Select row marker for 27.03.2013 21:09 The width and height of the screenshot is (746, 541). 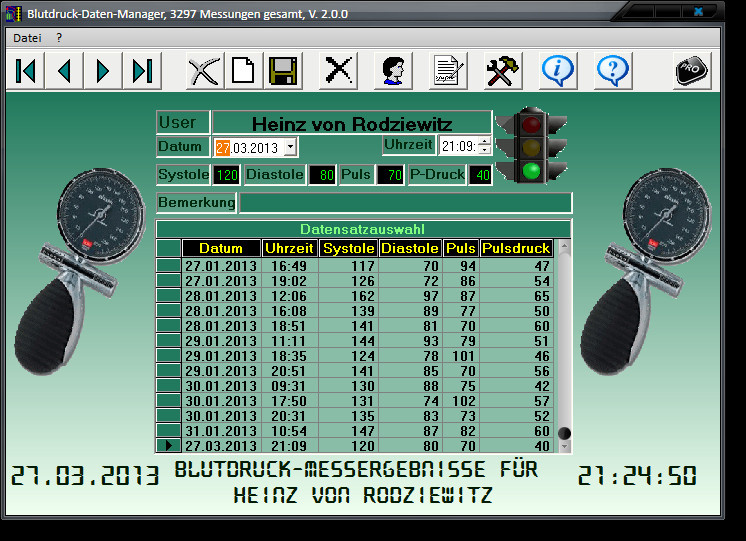click(168, 446)
